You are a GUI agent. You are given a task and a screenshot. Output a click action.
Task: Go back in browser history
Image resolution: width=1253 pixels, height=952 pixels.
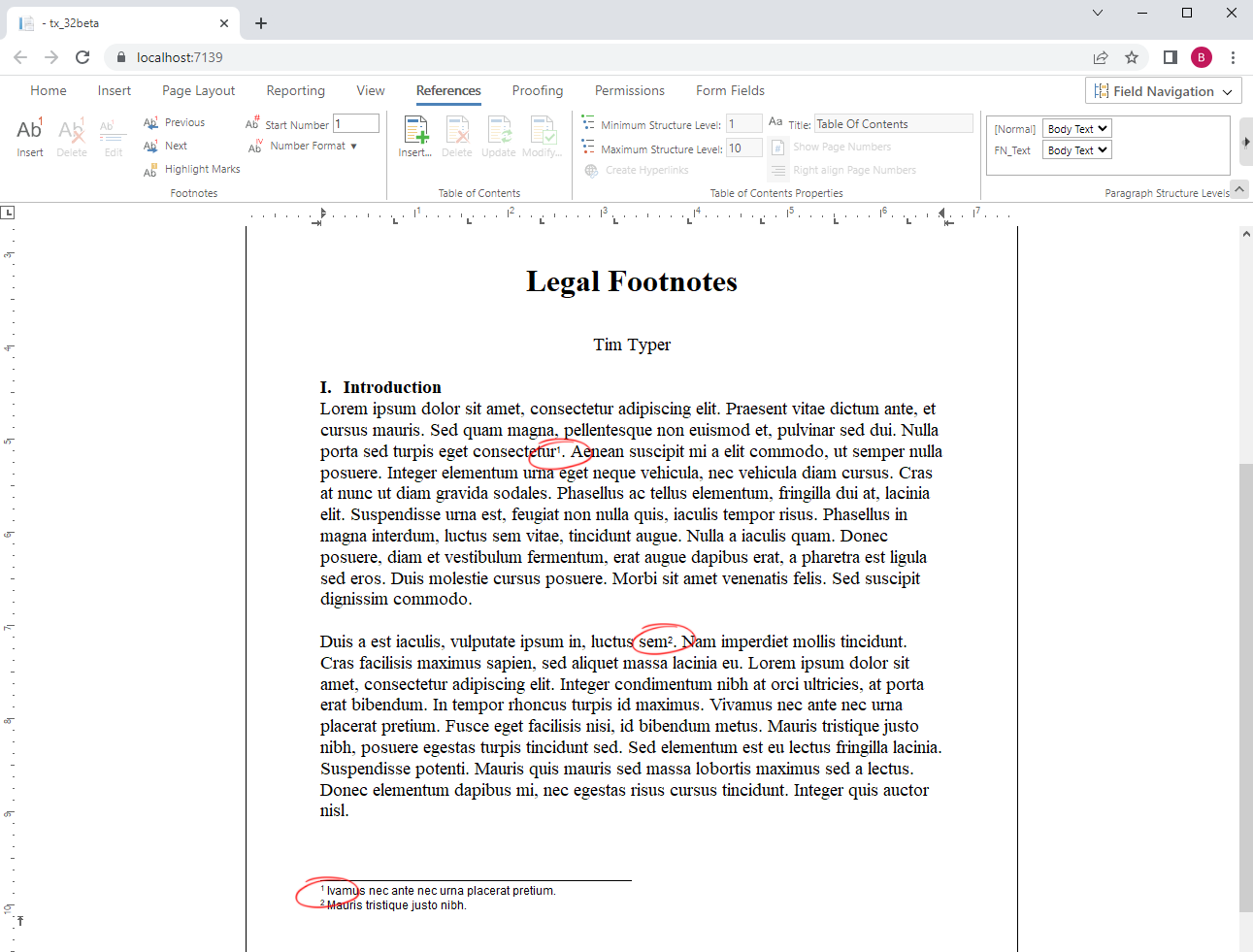[20, 57]
